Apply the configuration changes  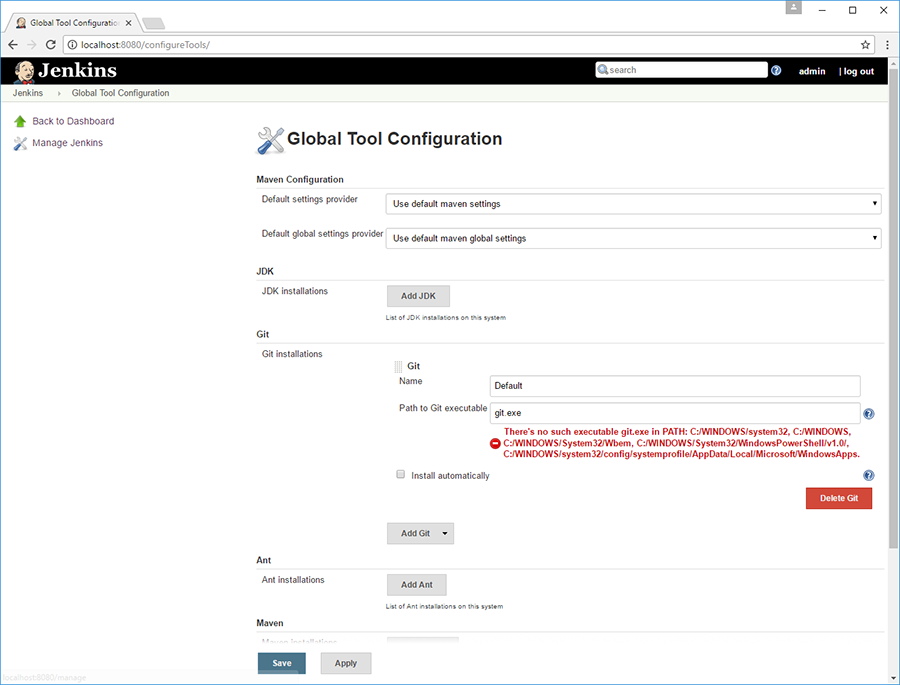tap(346, 663)
